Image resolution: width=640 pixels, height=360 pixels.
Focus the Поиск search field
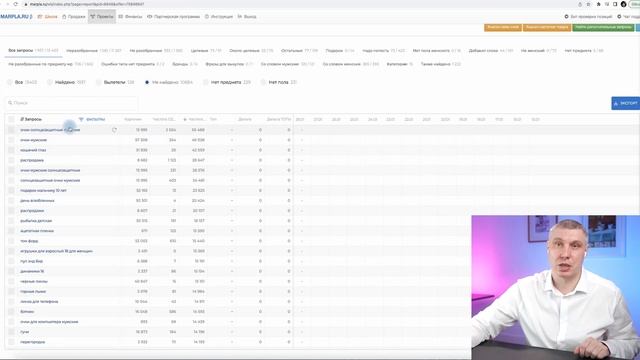(71, 103)
